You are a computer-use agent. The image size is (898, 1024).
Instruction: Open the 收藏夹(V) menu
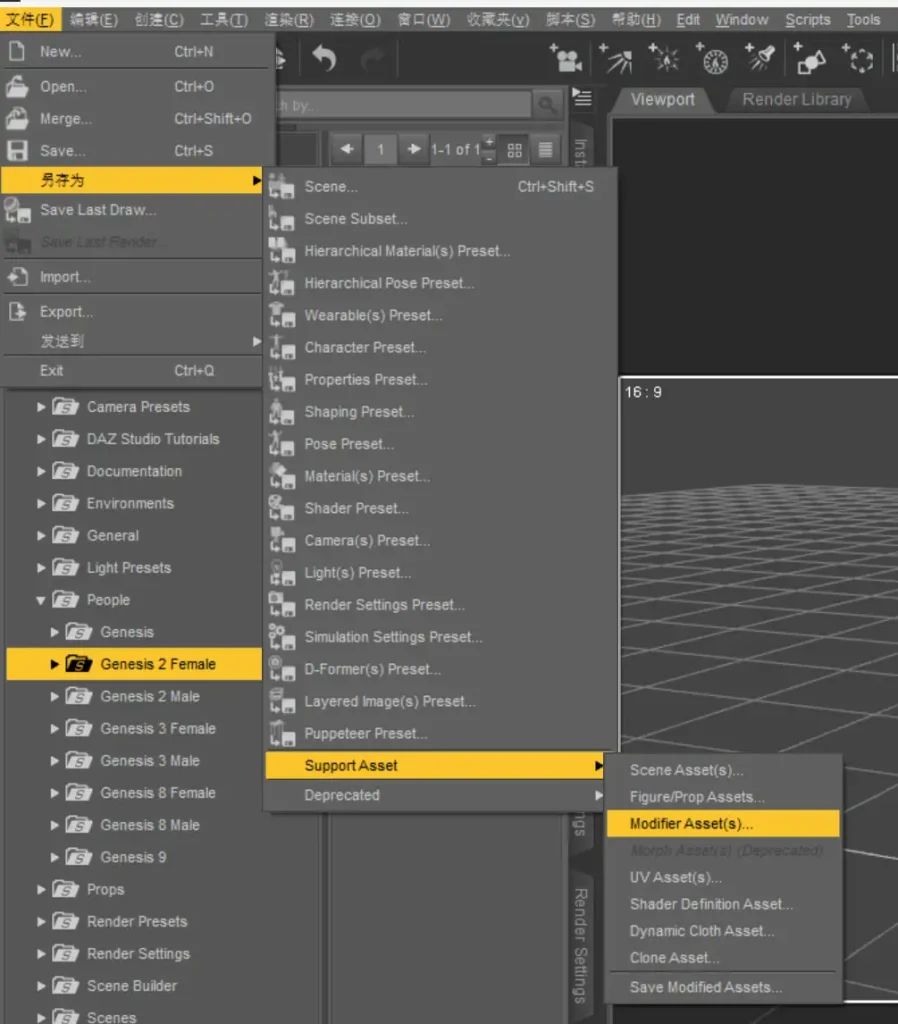coord(498,20)
